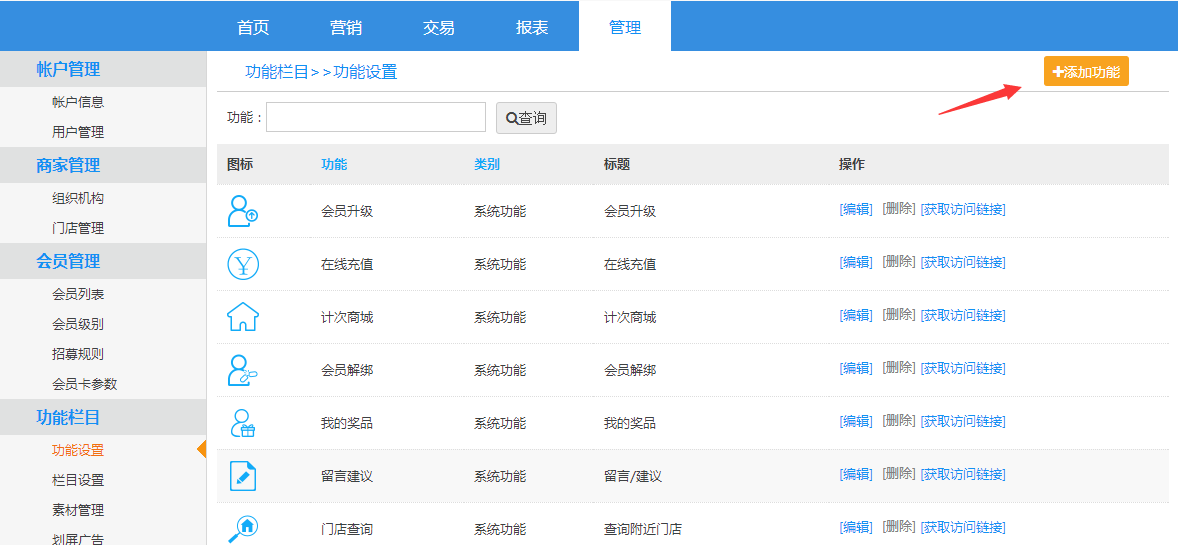The height and width of the screenshot is (545, 1178).
Task: Select the 管理 tab
Action: point(625,28)
